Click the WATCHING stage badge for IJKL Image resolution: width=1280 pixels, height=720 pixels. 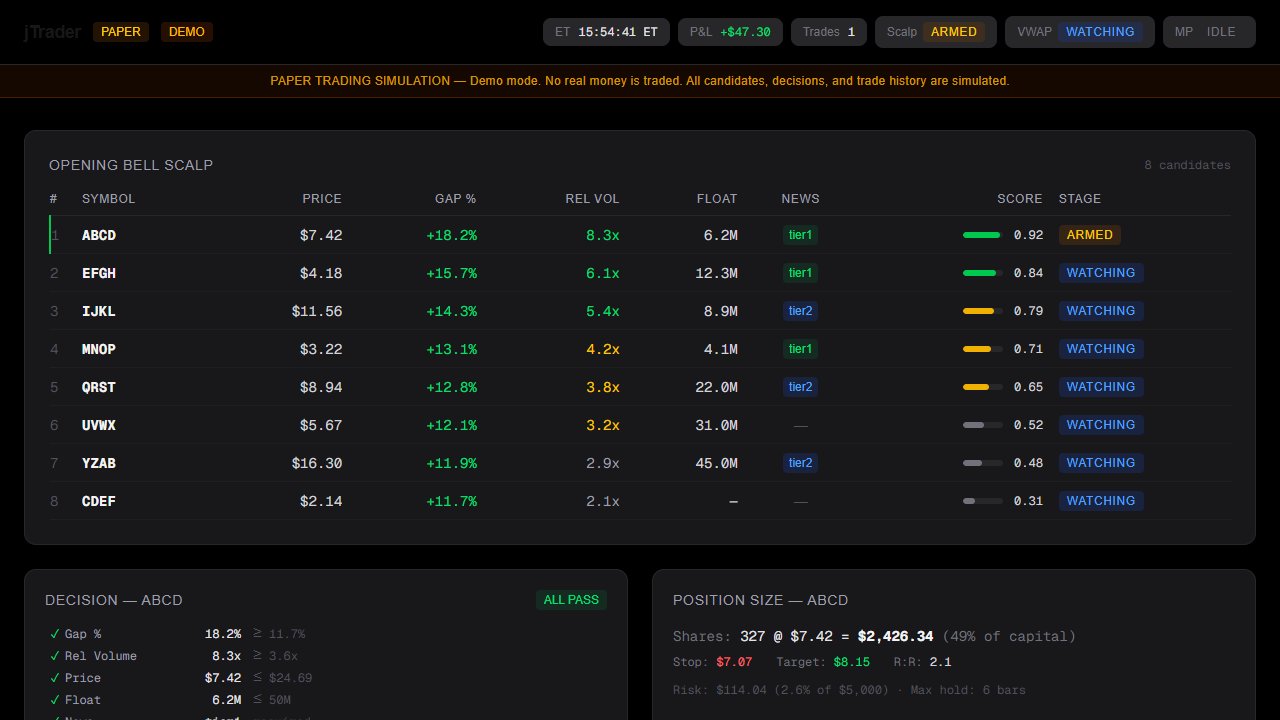pos(1101,311)
